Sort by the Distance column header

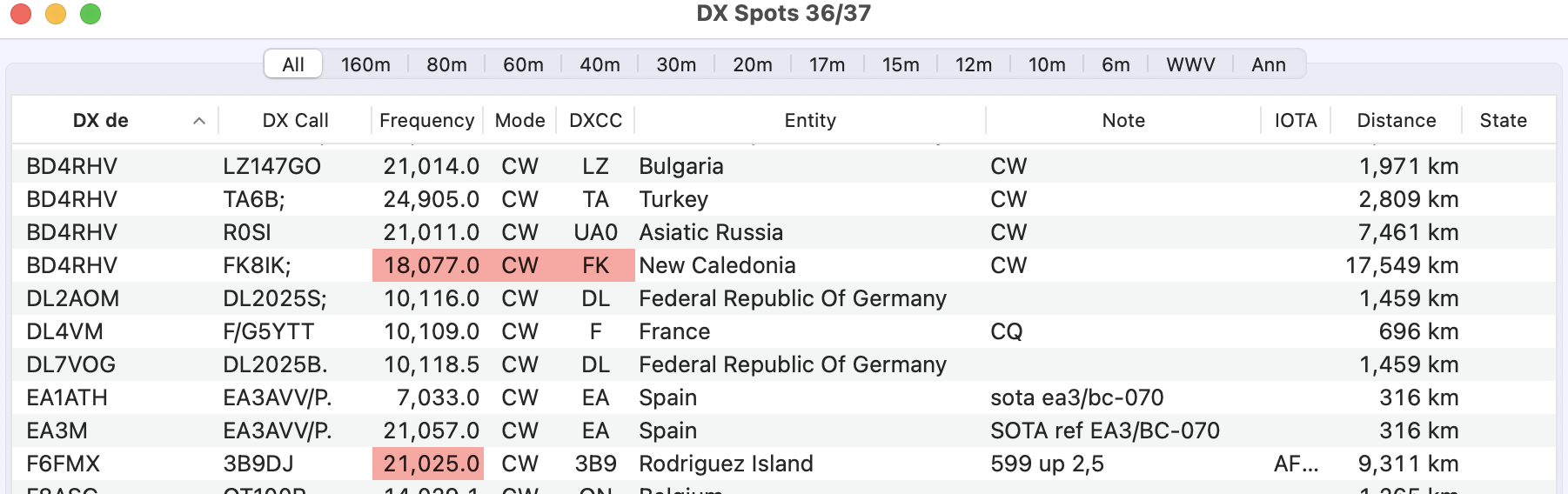(x=1396, y=121)
